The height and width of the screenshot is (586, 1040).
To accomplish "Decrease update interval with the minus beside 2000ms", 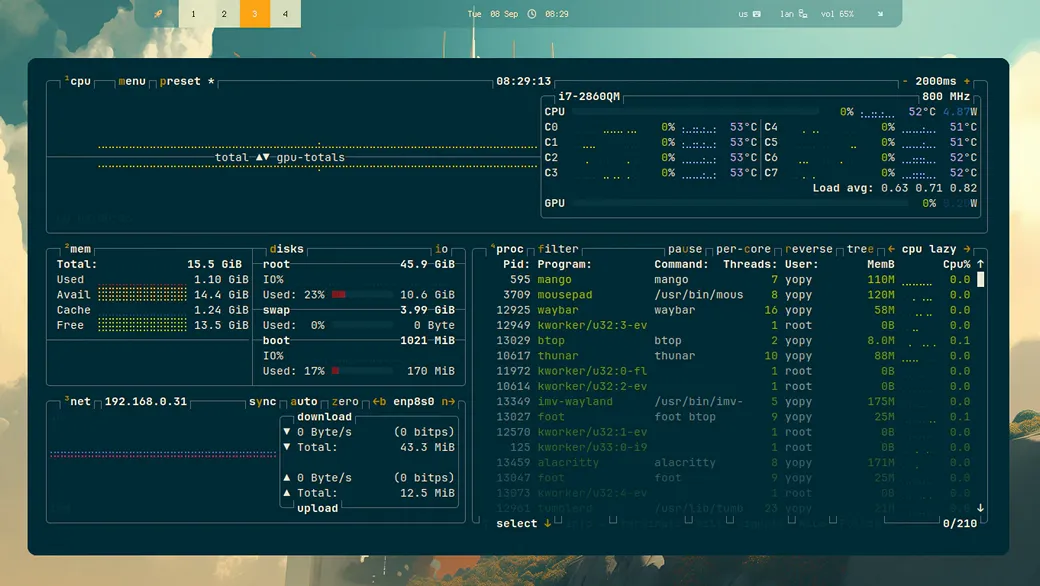I will click(905, 82).
